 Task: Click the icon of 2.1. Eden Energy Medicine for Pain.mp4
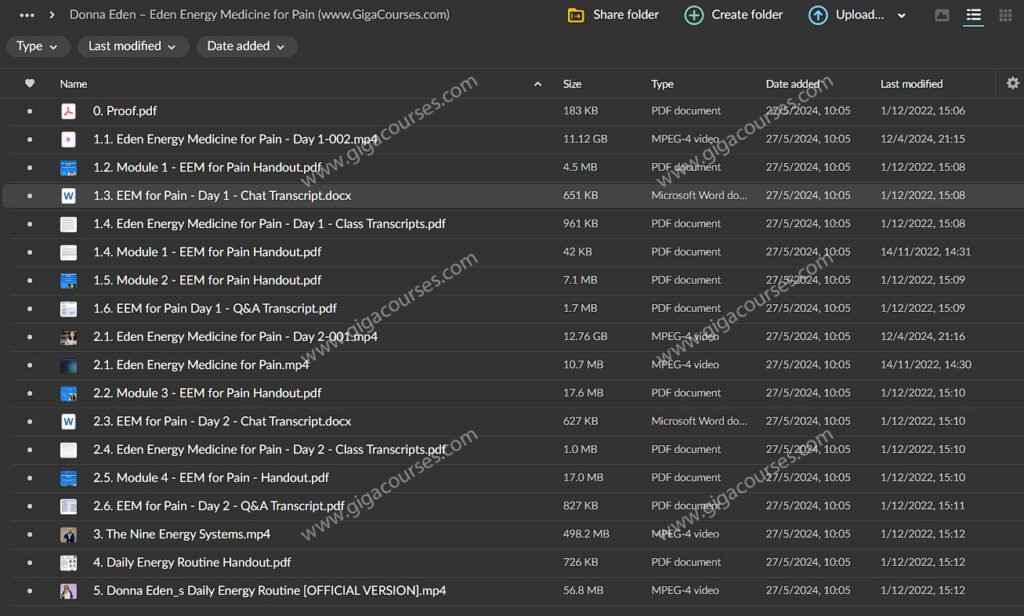(68, 365)
